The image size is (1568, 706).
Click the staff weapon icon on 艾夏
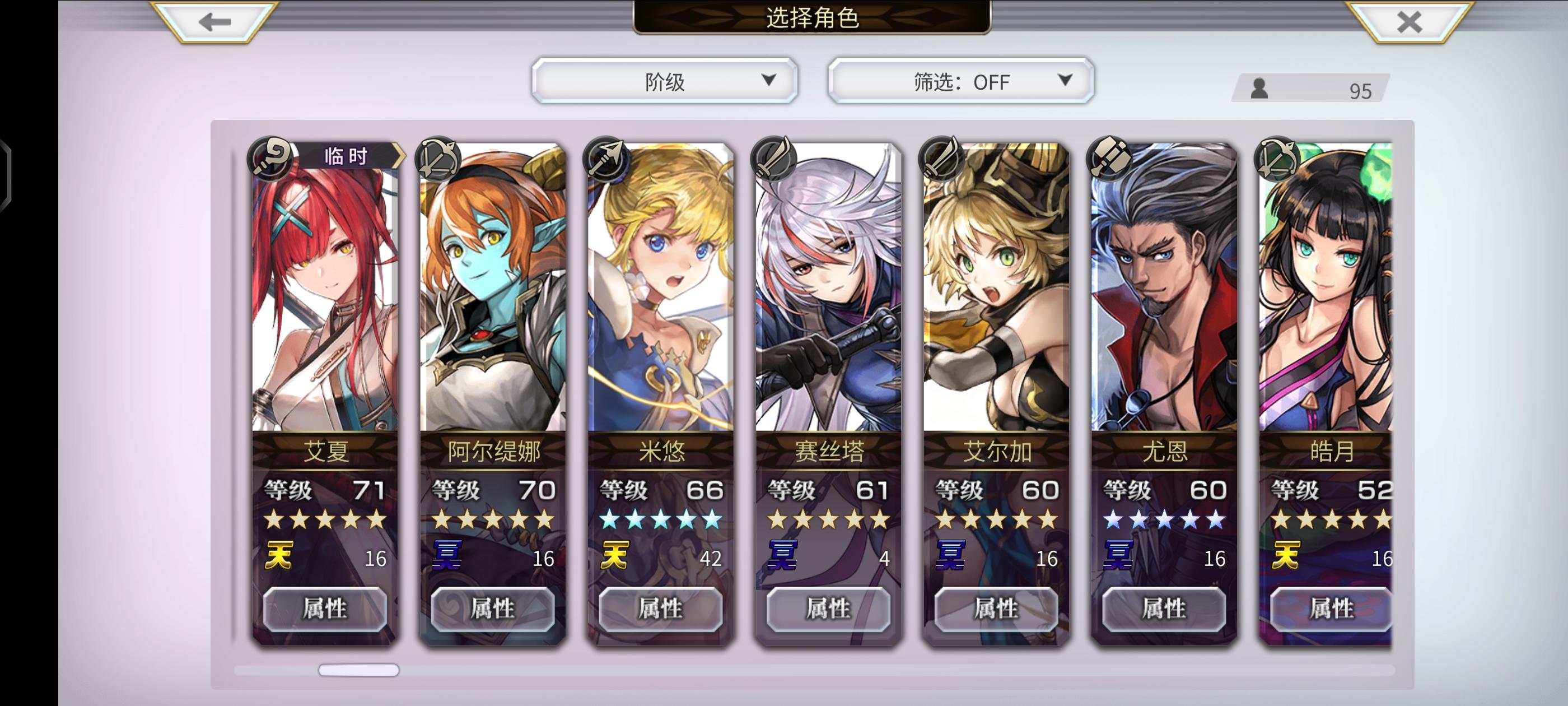[x=271, y=159]
